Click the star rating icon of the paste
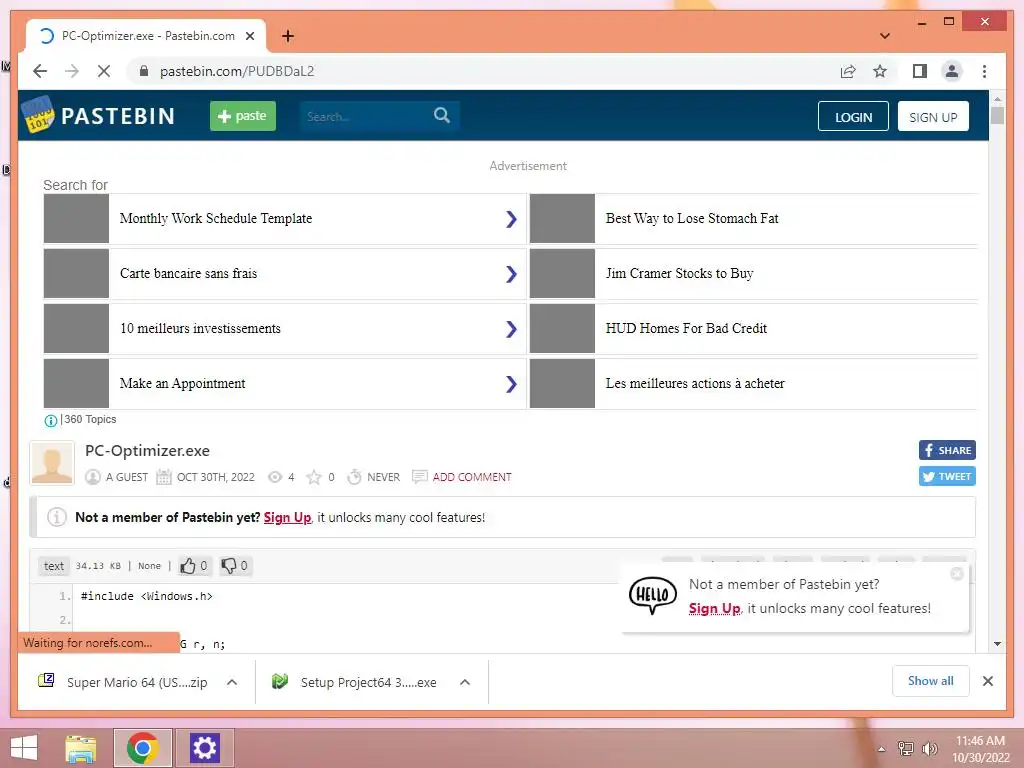This screenshot has width=1024, height=768. click(314, 477)
